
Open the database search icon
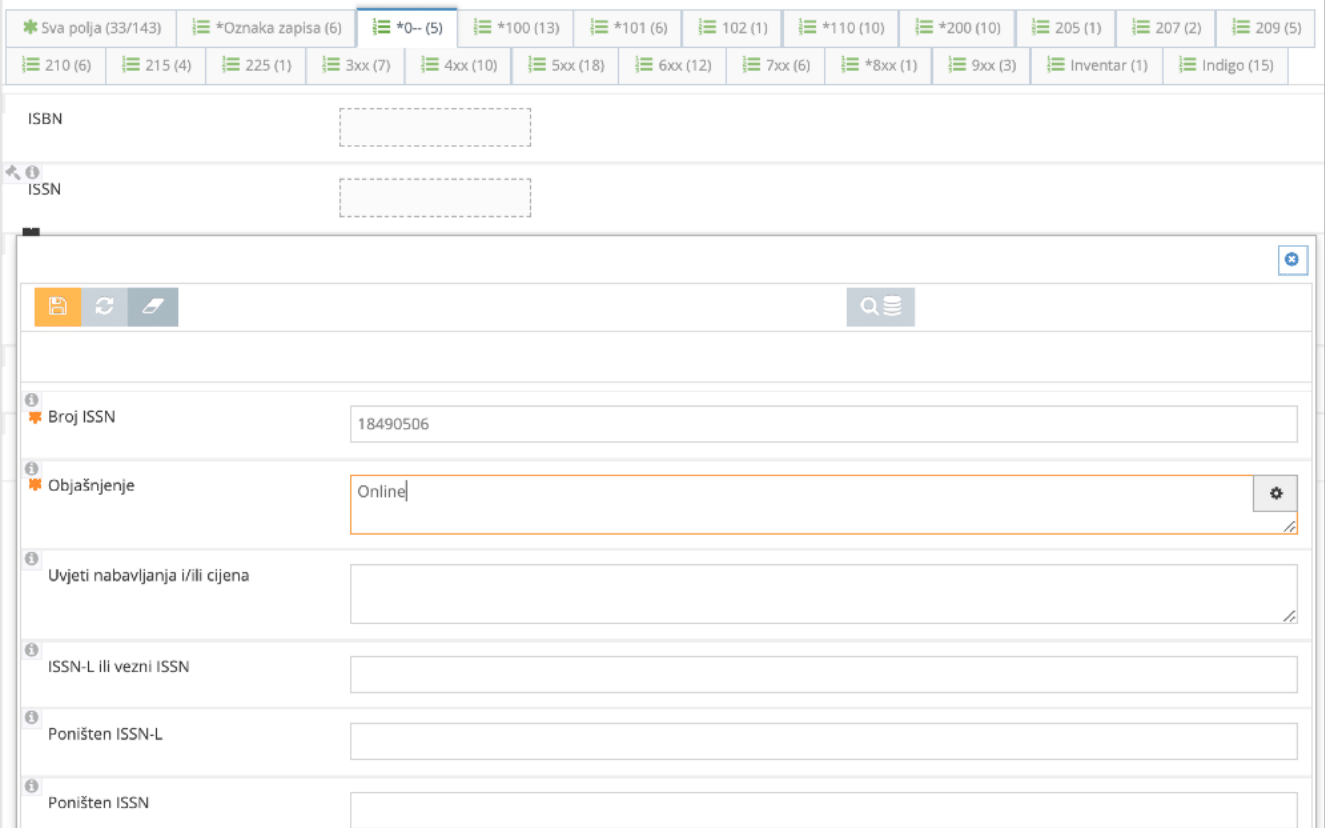pos(880,307)
